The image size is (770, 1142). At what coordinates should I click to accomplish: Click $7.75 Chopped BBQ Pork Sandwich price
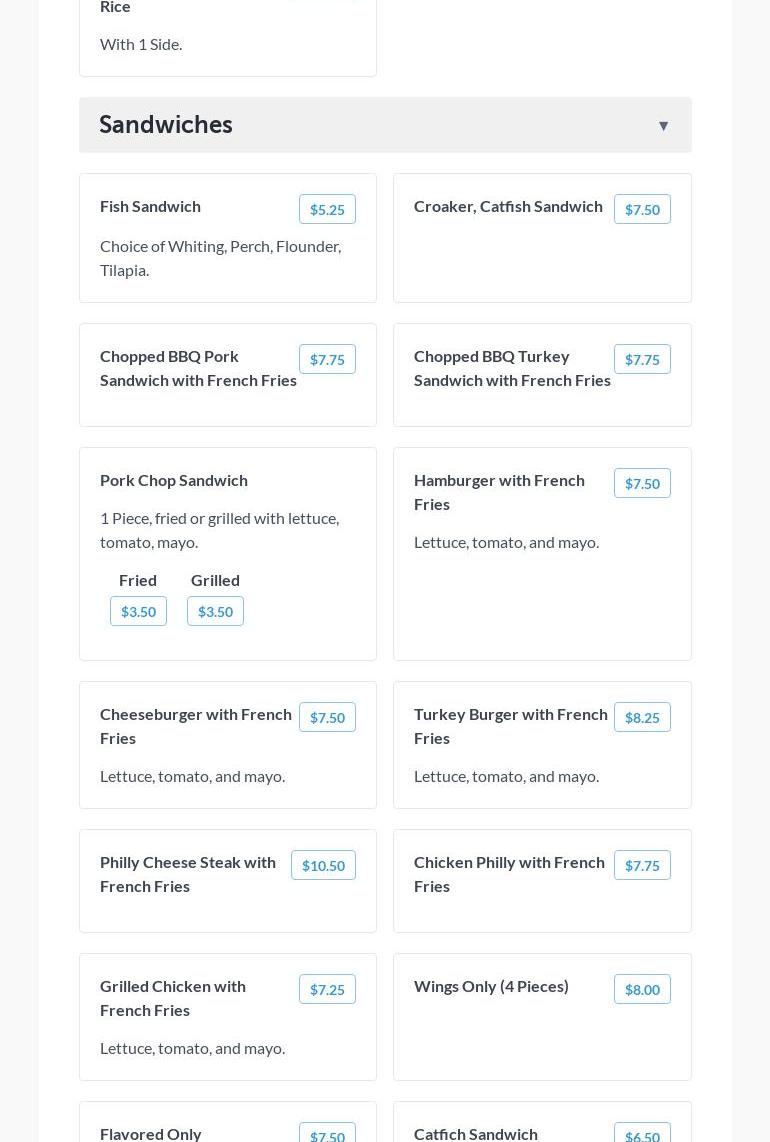[x=327, y=359]
